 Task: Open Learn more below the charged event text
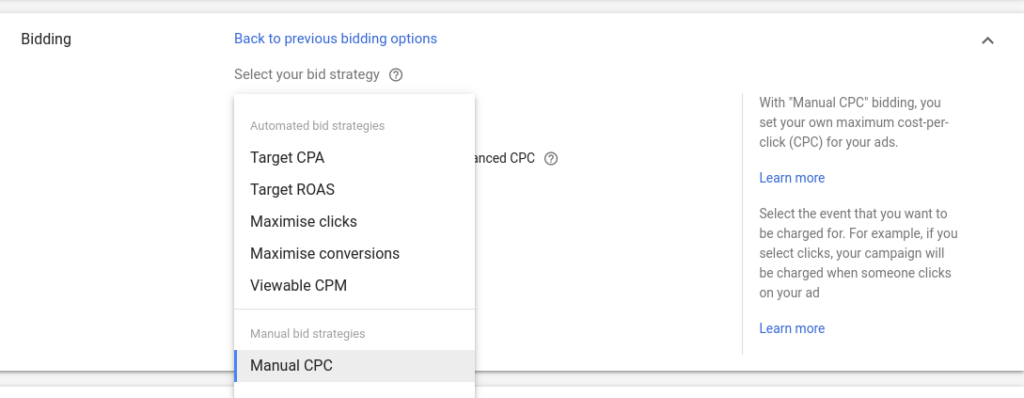click(792, 328)
